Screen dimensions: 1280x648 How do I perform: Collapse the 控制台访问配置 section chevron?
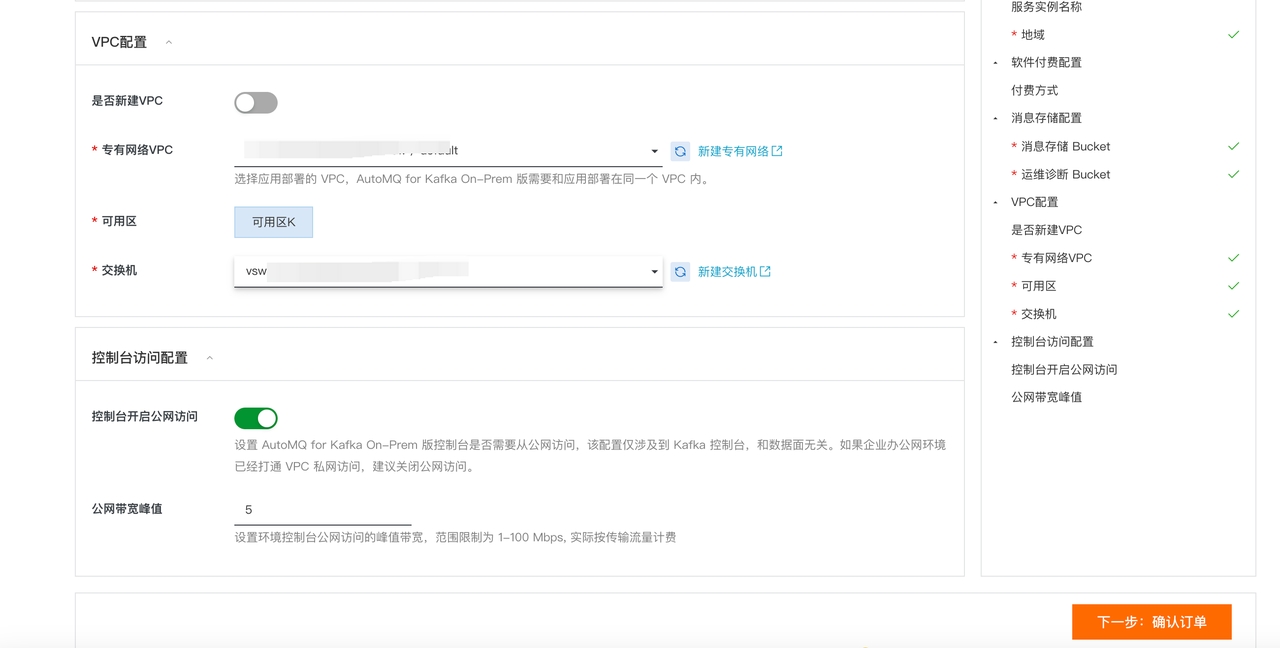point(209,358)
